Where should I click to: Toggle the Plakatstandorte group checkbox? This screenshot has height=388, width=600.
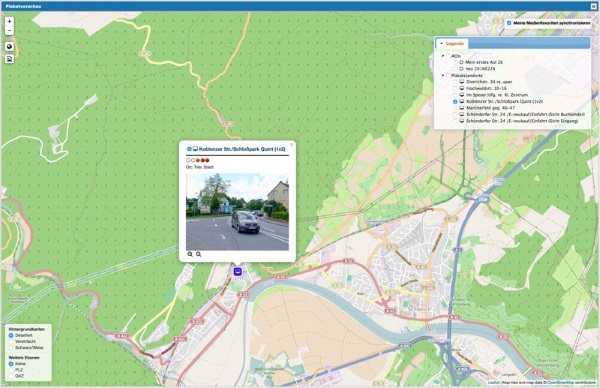click(x=448, y=75)
